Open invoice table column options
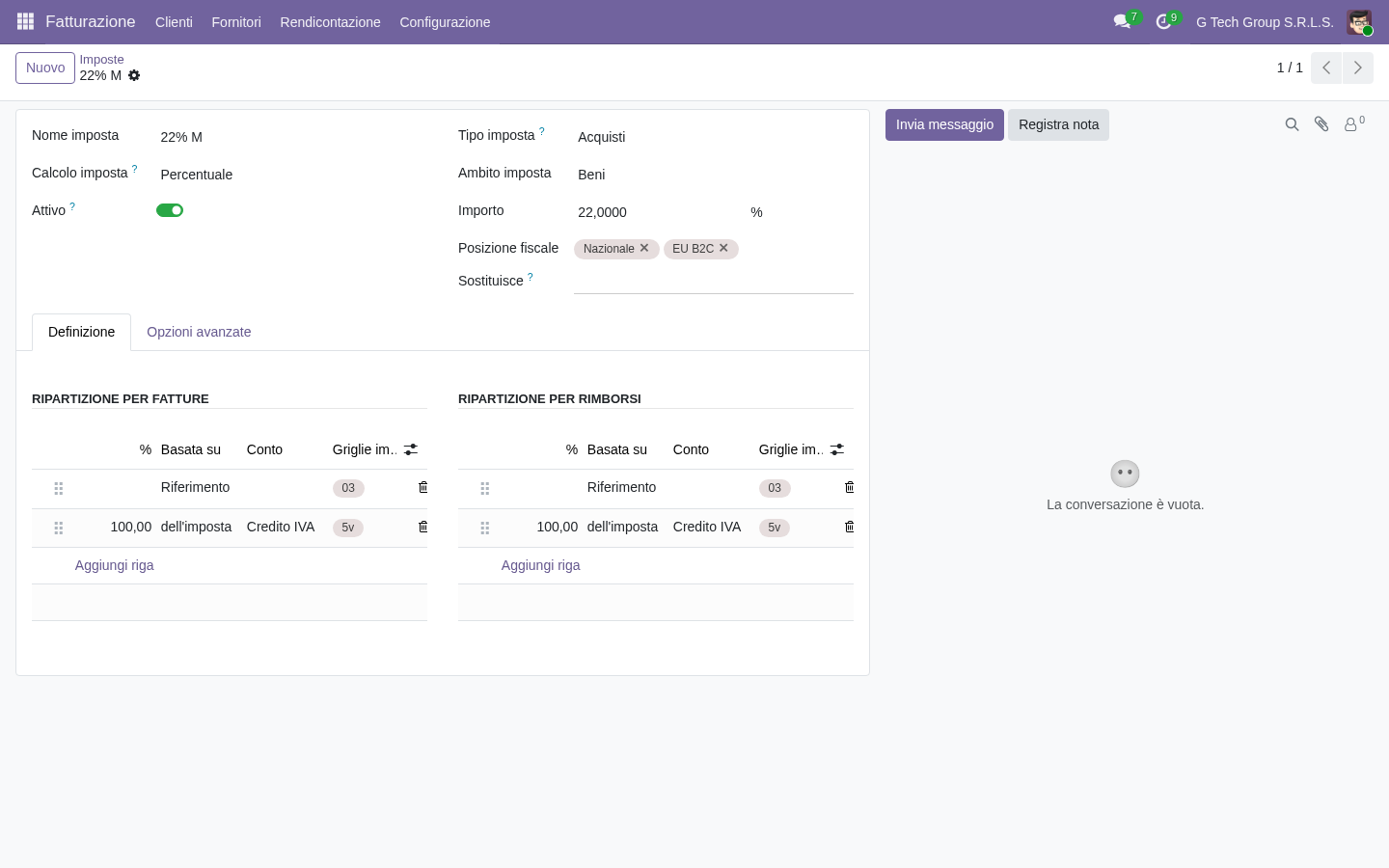This screenshot has height=868, width=1389. [411, 449]
